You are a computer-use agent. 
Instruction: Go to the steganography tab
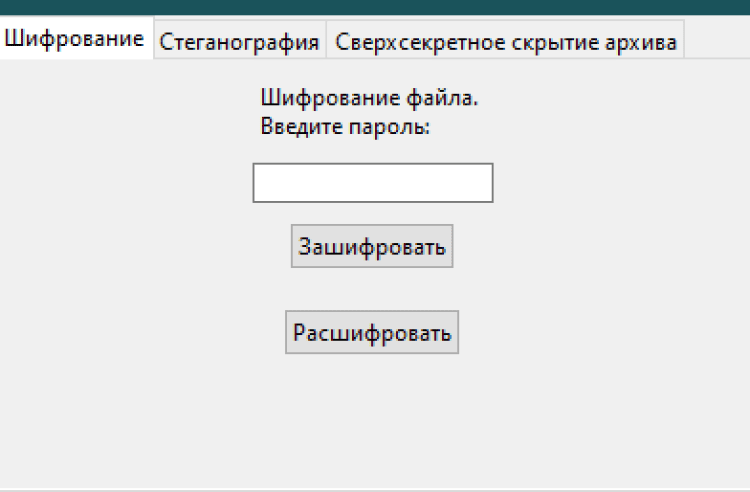point(239,42)
